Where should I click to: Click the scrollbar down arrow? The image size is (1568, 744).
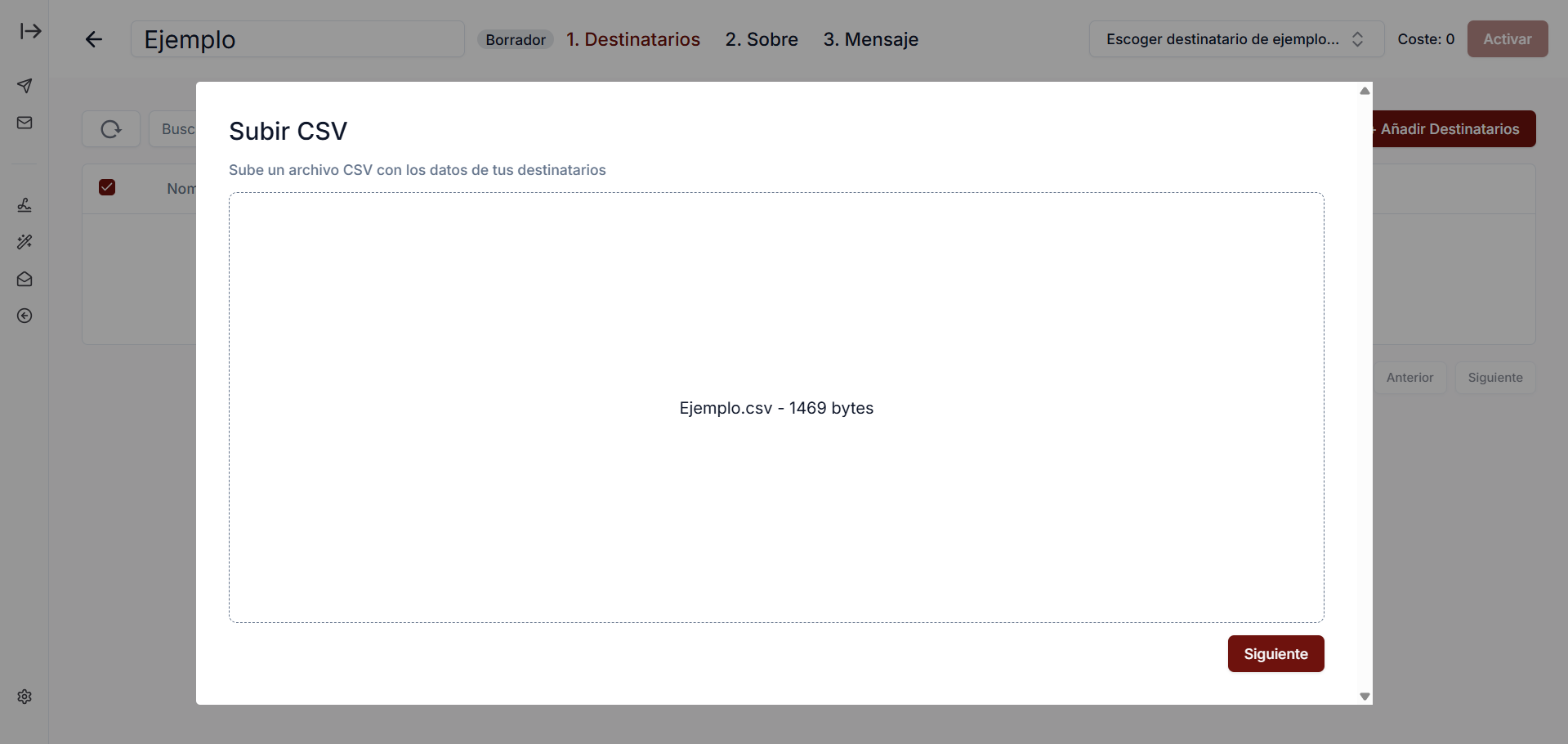click(1364, 696)
